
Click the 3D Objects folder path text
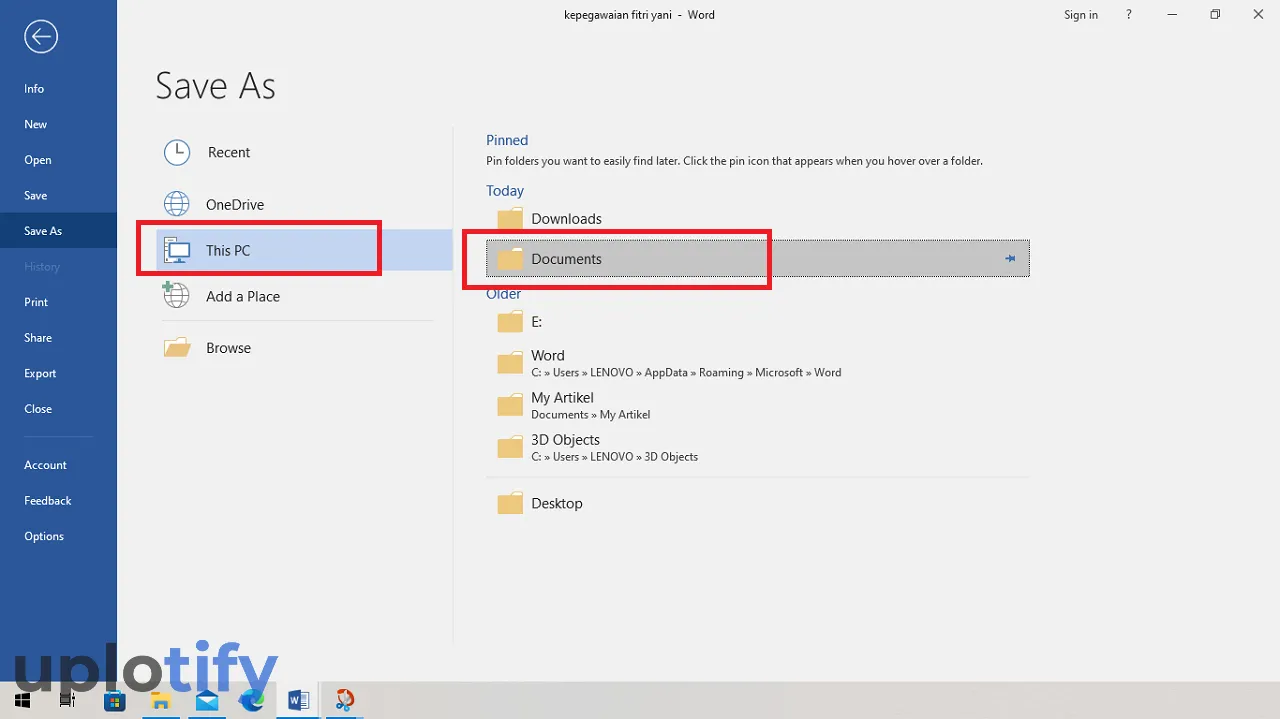click(615, 457)
